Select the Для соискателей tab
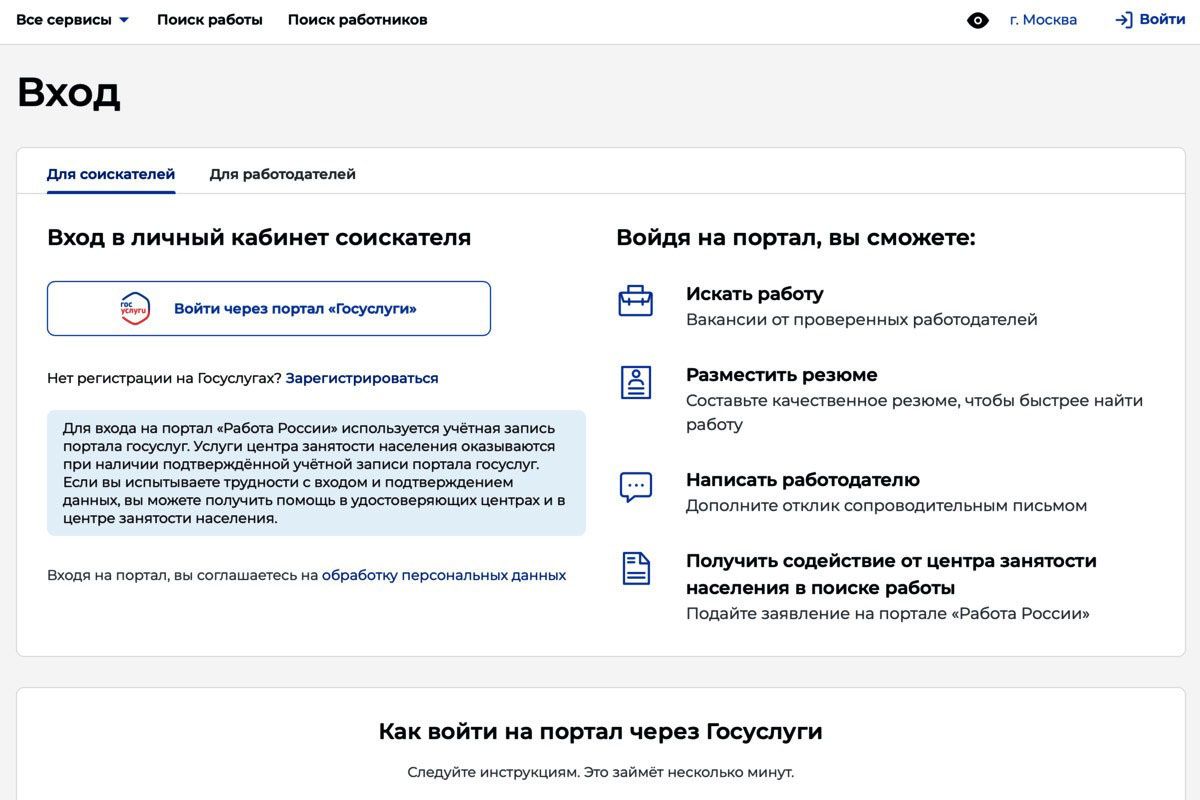1200x800 pixels. pos(111,174)
